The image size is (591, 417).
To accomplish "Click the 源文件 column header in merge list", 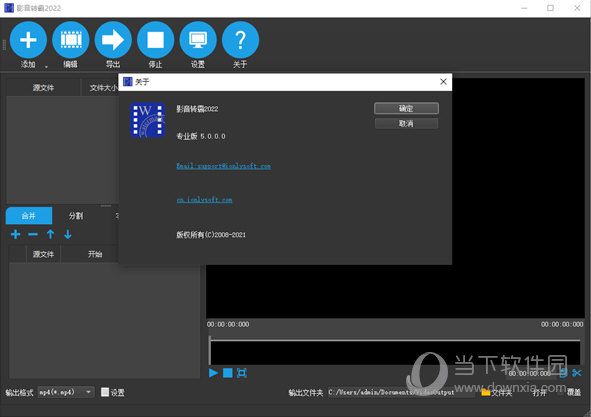I will pyautogui.click(x=43, y=254).
